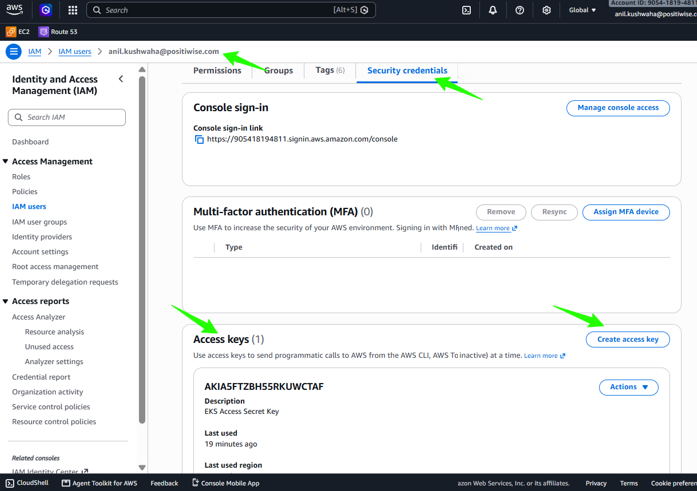Image resolution: width=697 pixels, height=491 pixels.
Task: Click the Route 53 shortcut icon
Action: [43, 32]
